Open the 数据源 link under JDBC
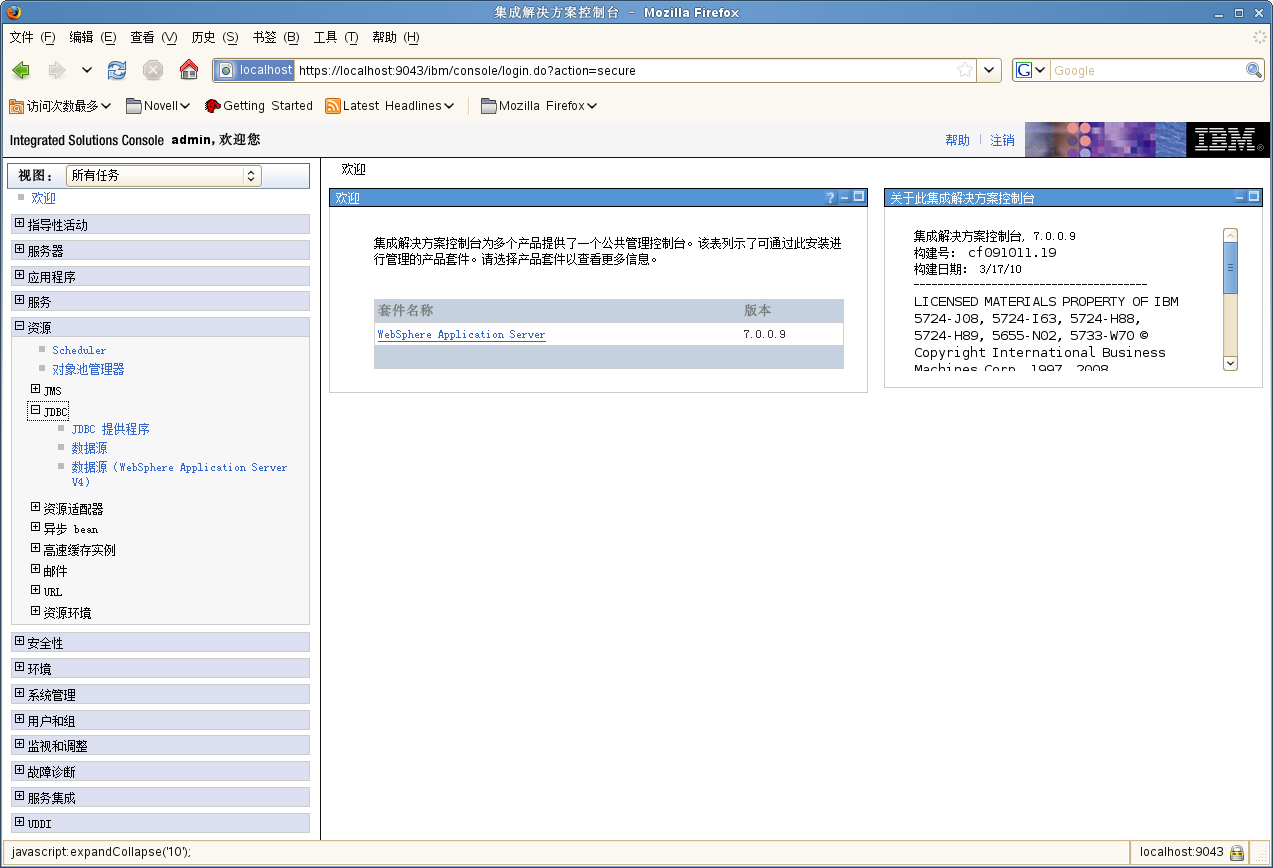Image resolution: width=1273 pixels, height=868 pixels. (x=89, y=448)
